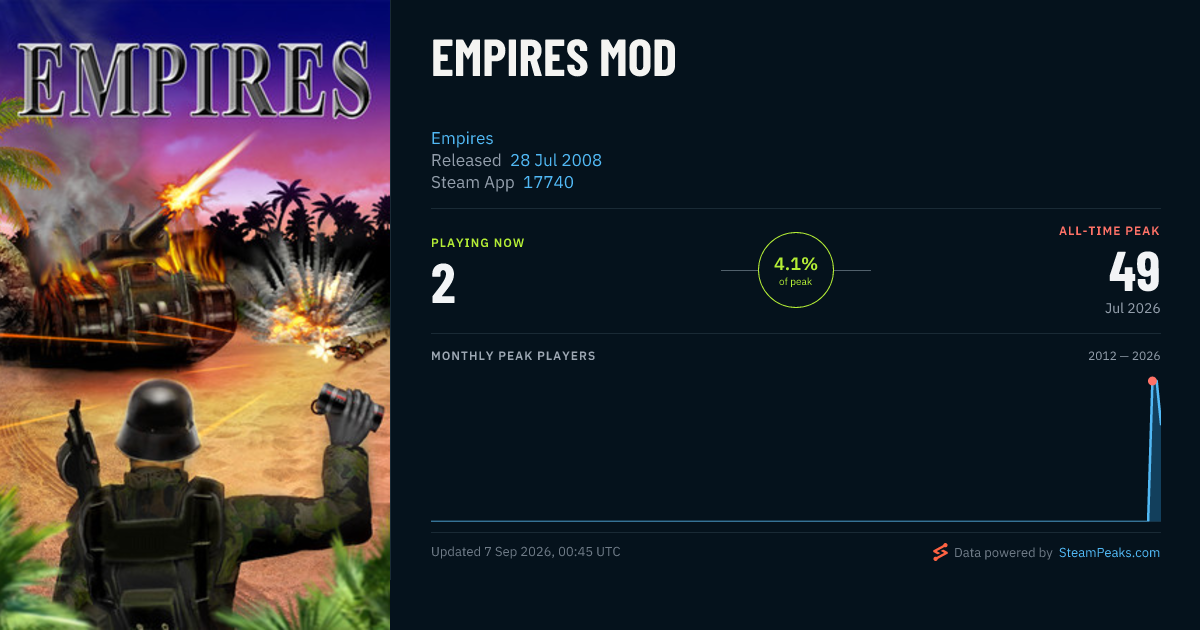Click the MONTHLY PEAK PLAYERS label
This screenshot has width=1200, height=630.
tap(513, 356)
